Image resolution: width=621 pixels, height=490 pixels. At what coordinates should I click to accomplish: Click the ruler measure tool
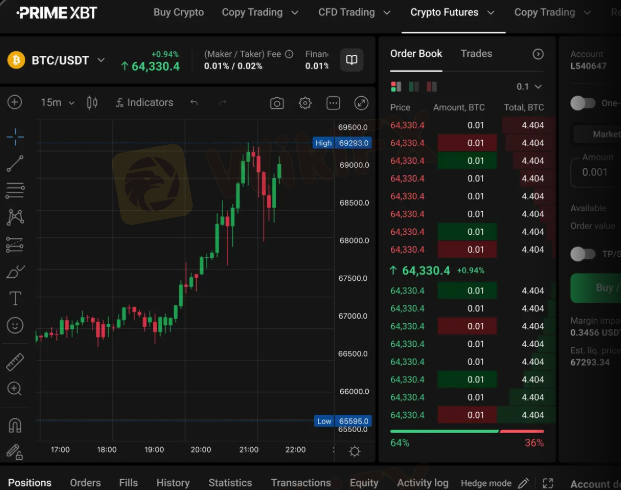15,362
